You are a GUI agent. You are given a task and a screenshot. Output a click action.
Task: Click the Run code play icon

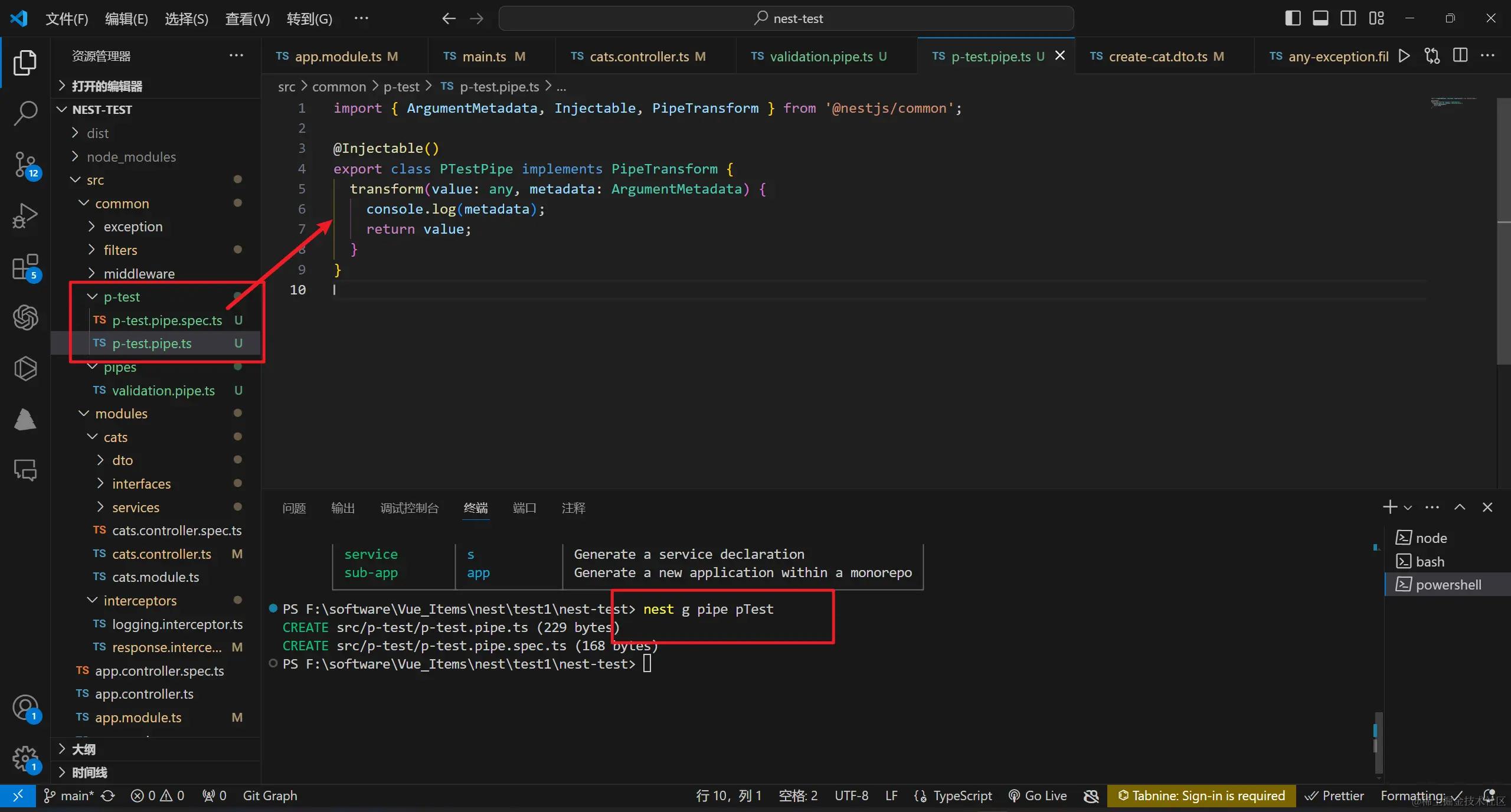(x=1404, y=56)
